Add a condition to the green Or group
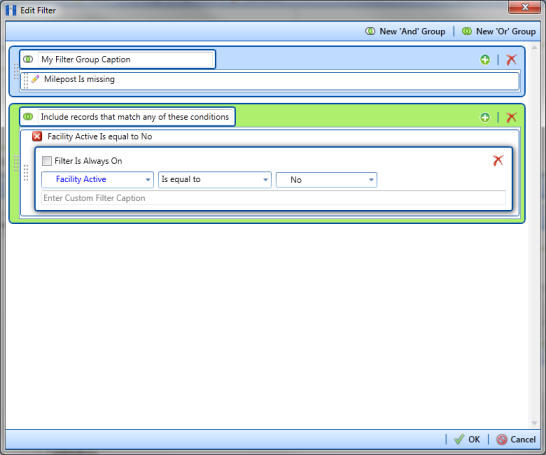Image resolution: width=546 pixels, height=455 pixels. (485, 117)
